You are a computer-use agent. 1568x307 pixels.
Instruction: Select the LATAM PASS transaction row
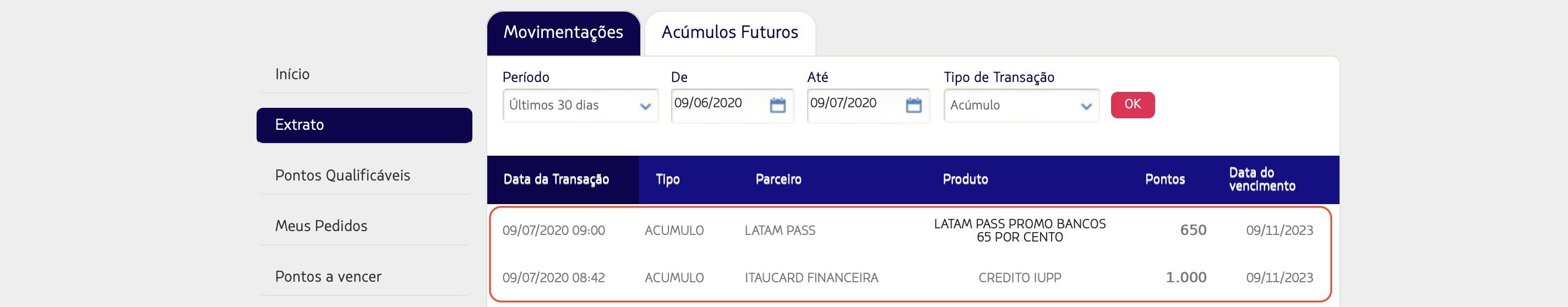coord(911,231)
